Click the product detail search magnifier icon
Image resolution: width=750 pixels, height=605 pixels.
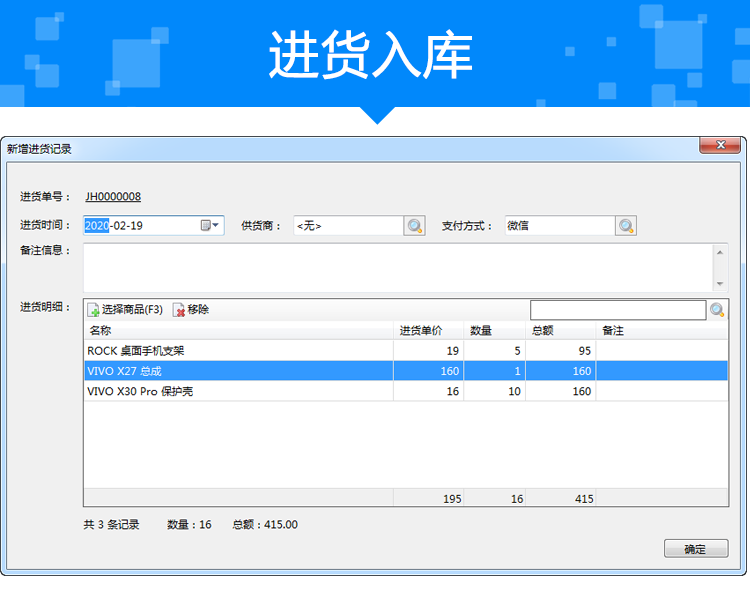tap(717, 310)
